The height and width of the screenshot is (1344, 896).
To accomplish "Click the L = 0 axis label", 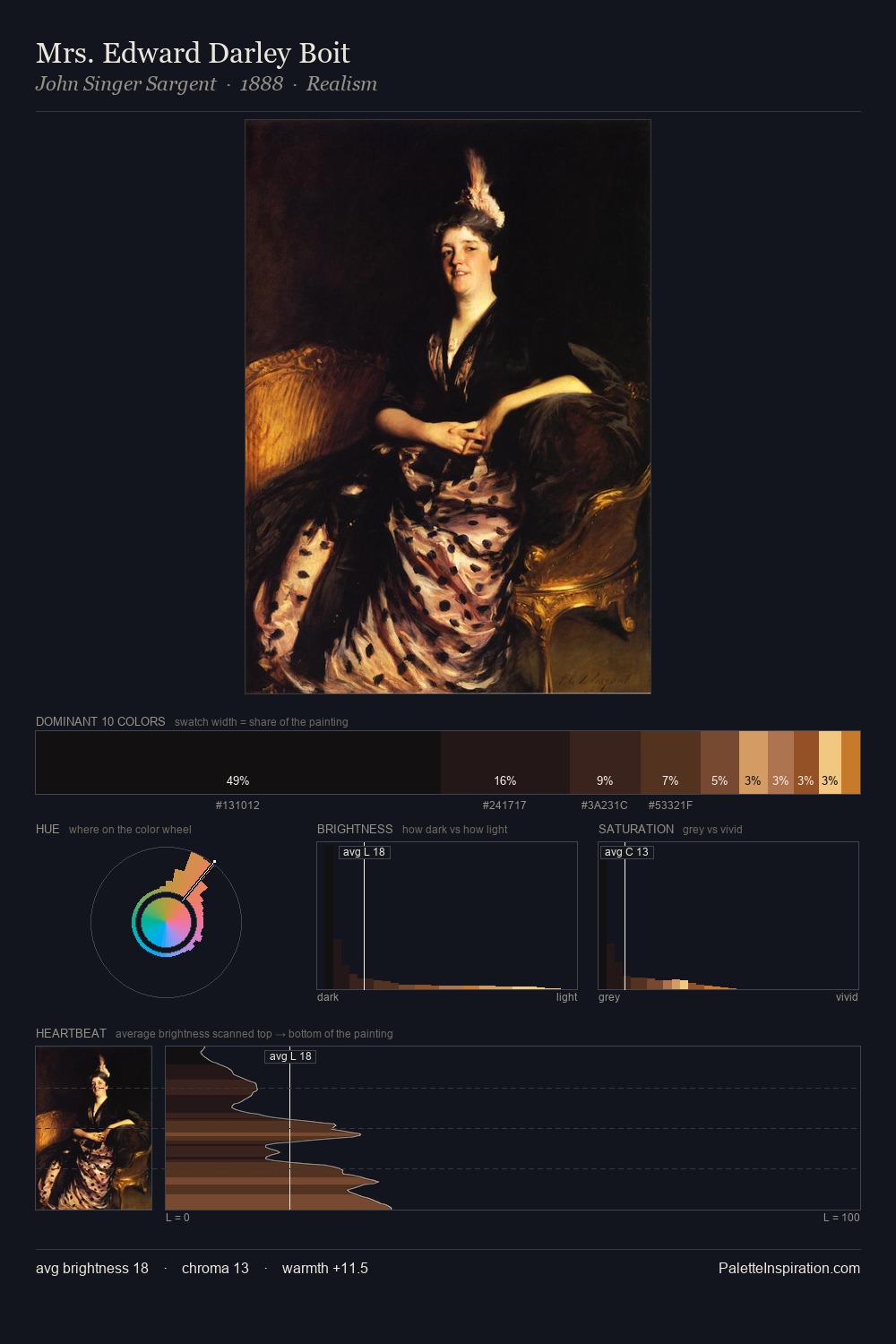I will click(177, 1218).
